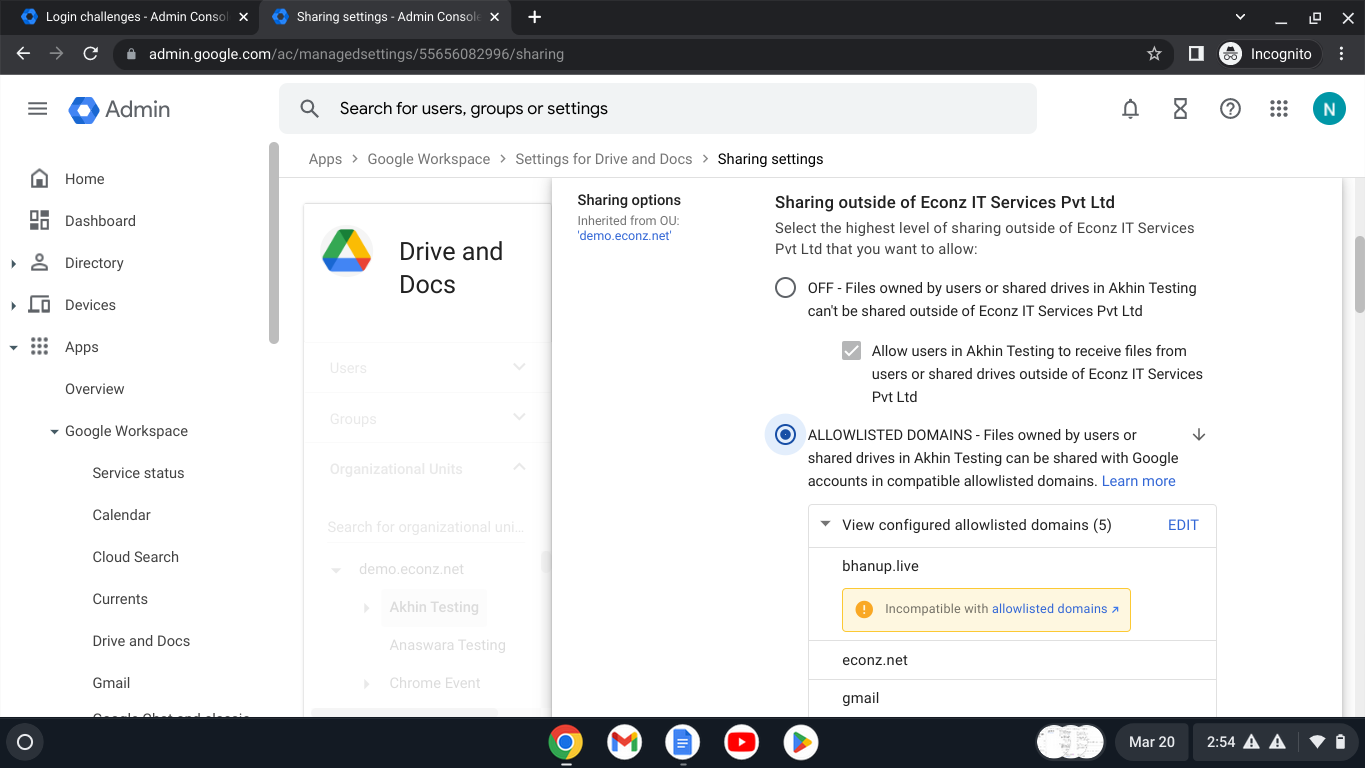
Task: Open a new browser tab
Action: 534,17
